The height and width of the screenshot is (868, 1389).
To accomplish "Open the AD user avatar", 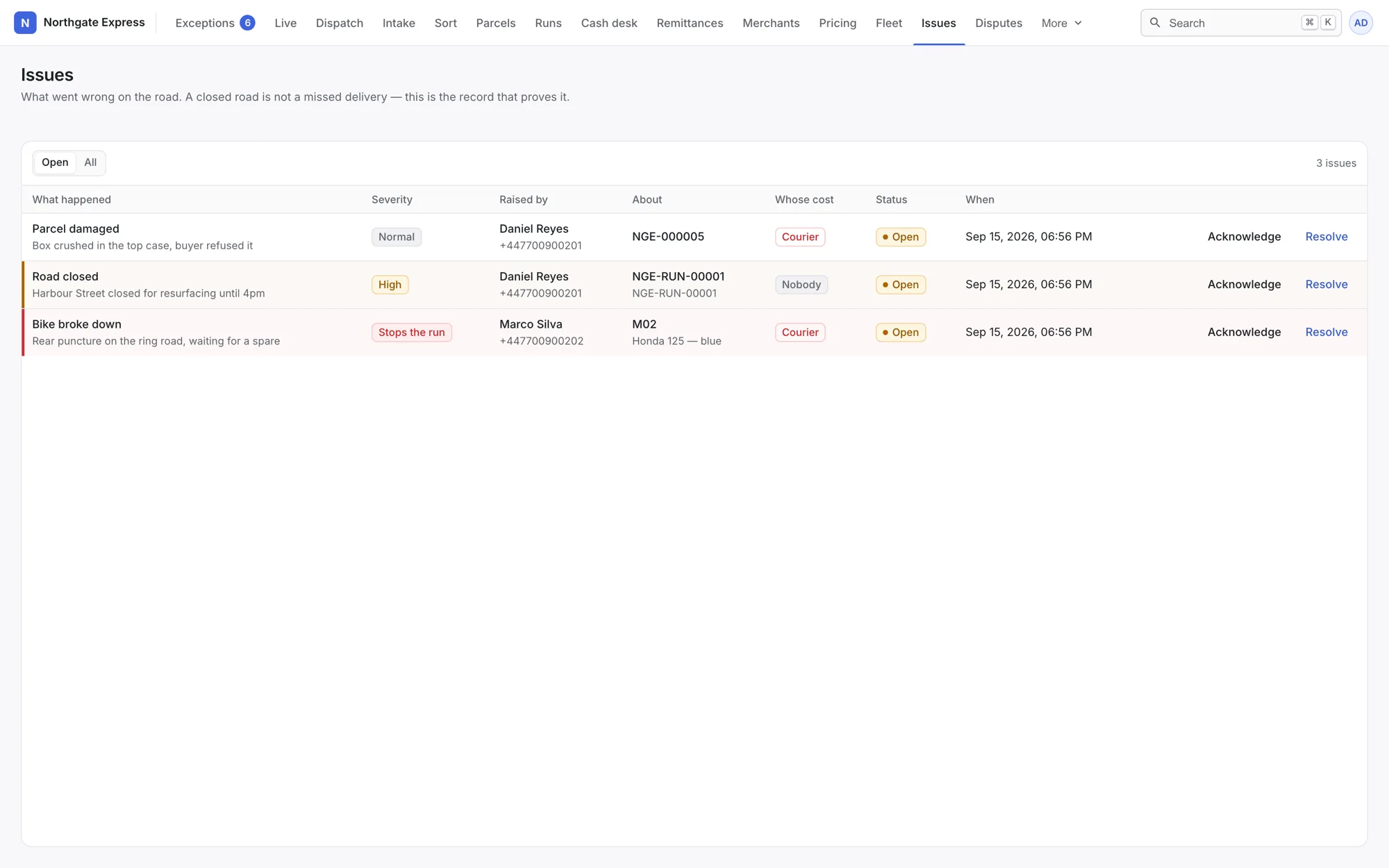I will coord(1361,23).
